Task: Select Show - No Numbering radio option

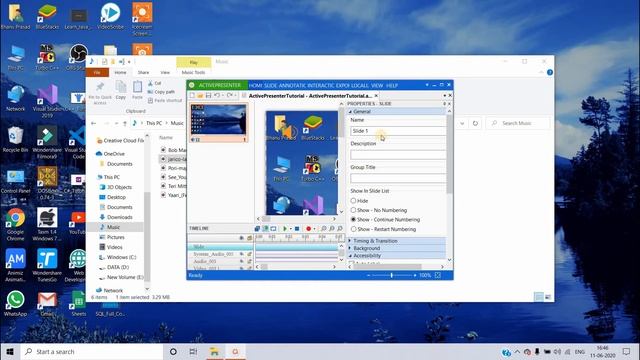Action: click(x=353, y=210)
